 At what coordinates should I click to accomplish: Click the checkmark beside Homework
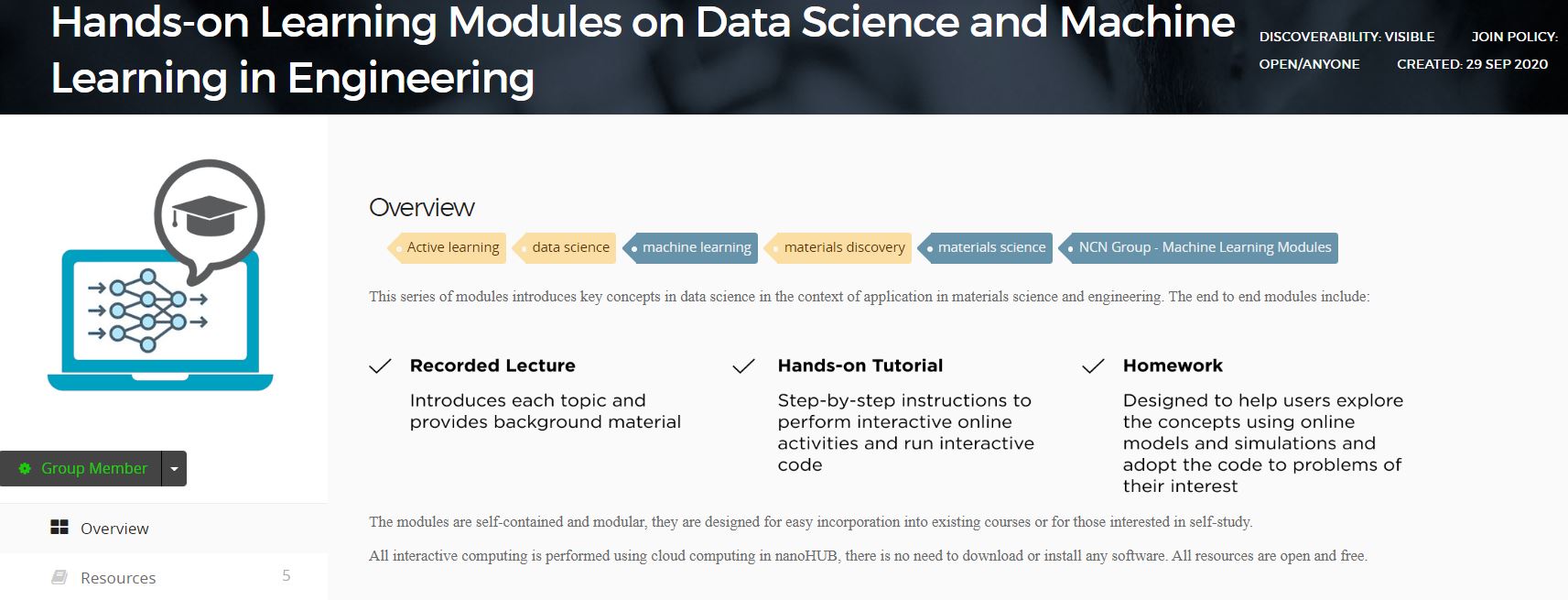tap(1093, 366)
